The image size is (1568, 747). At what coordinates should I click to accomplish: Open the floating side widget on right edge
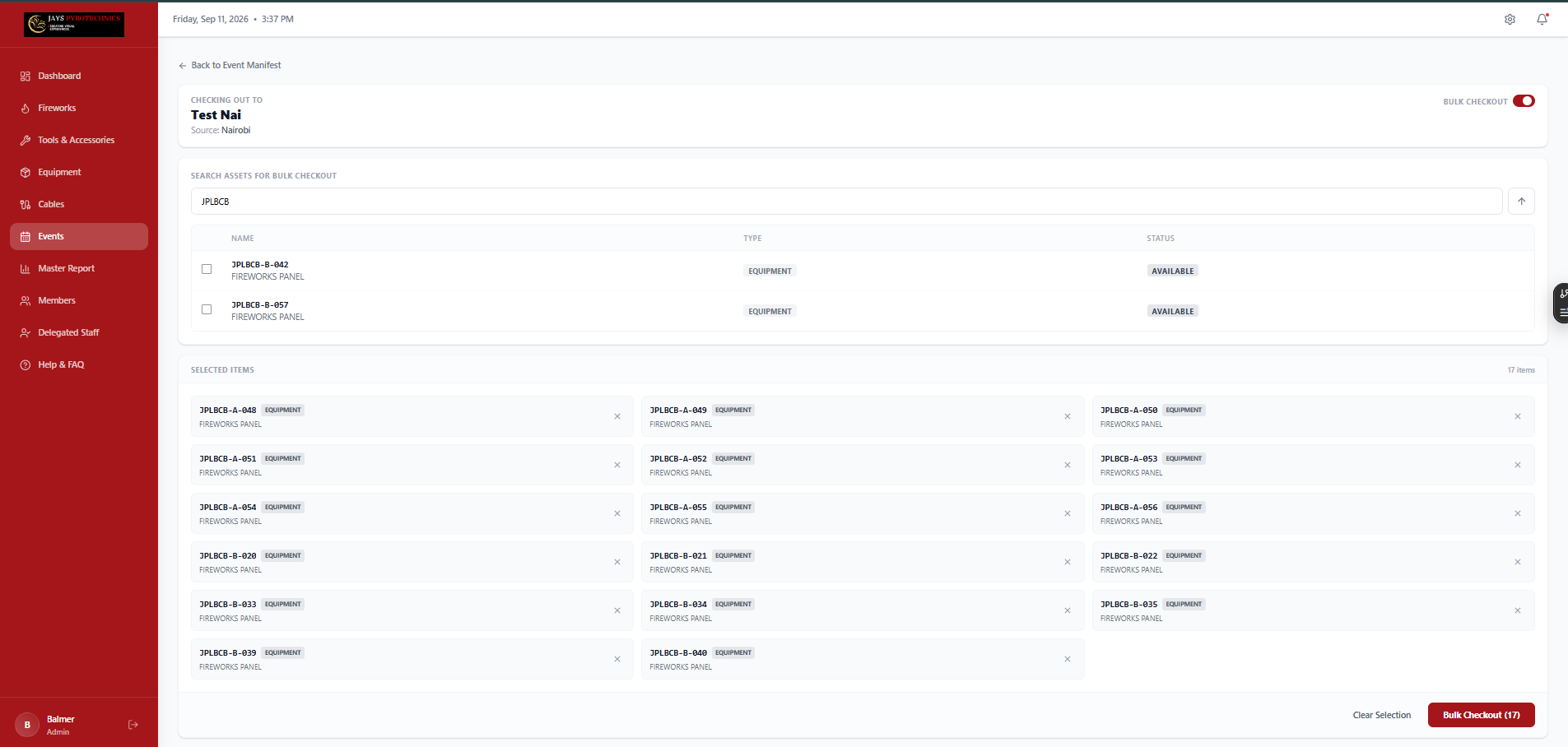[1561, 304]
